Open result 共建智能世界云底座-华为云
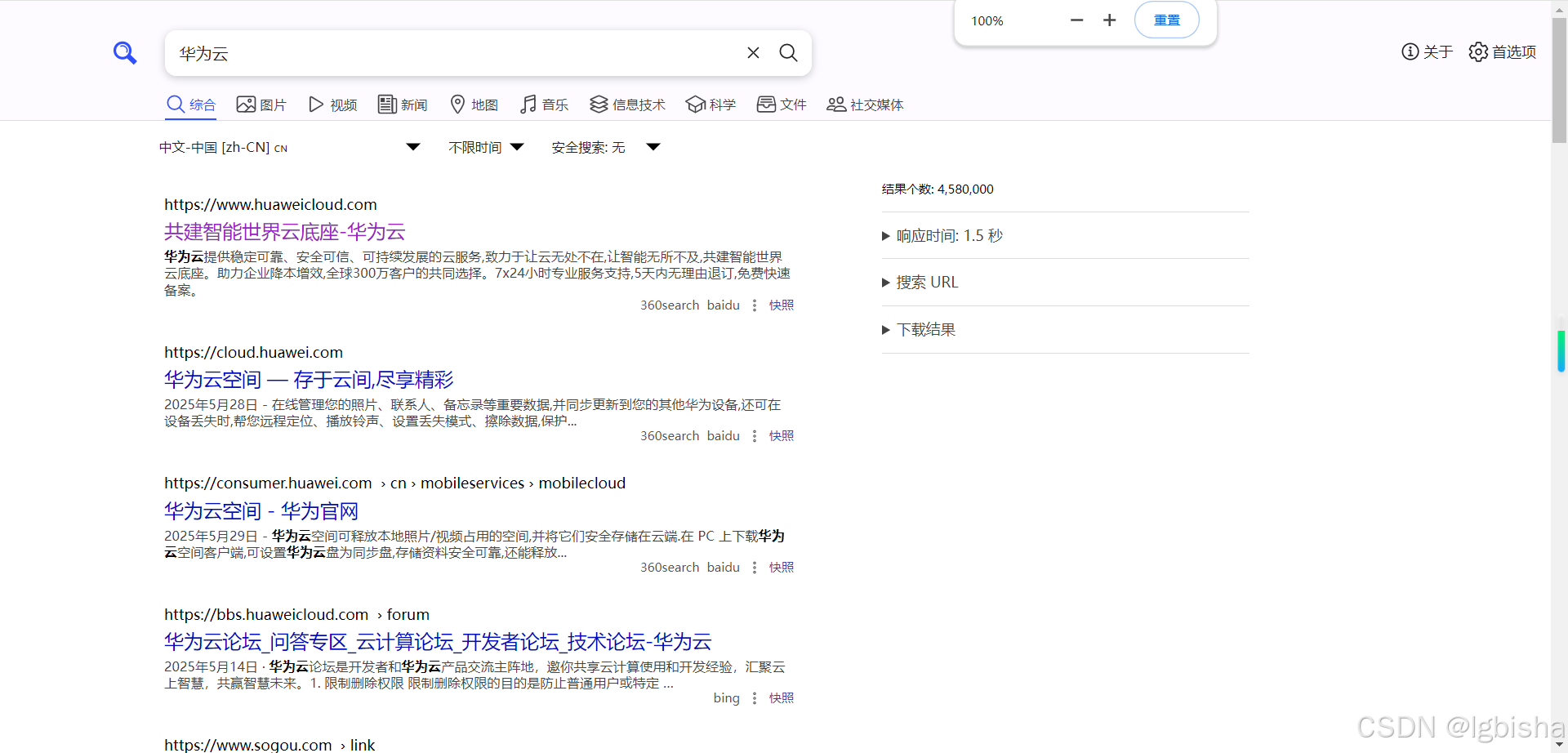1568x753 pixels. (x=285, y=232)
